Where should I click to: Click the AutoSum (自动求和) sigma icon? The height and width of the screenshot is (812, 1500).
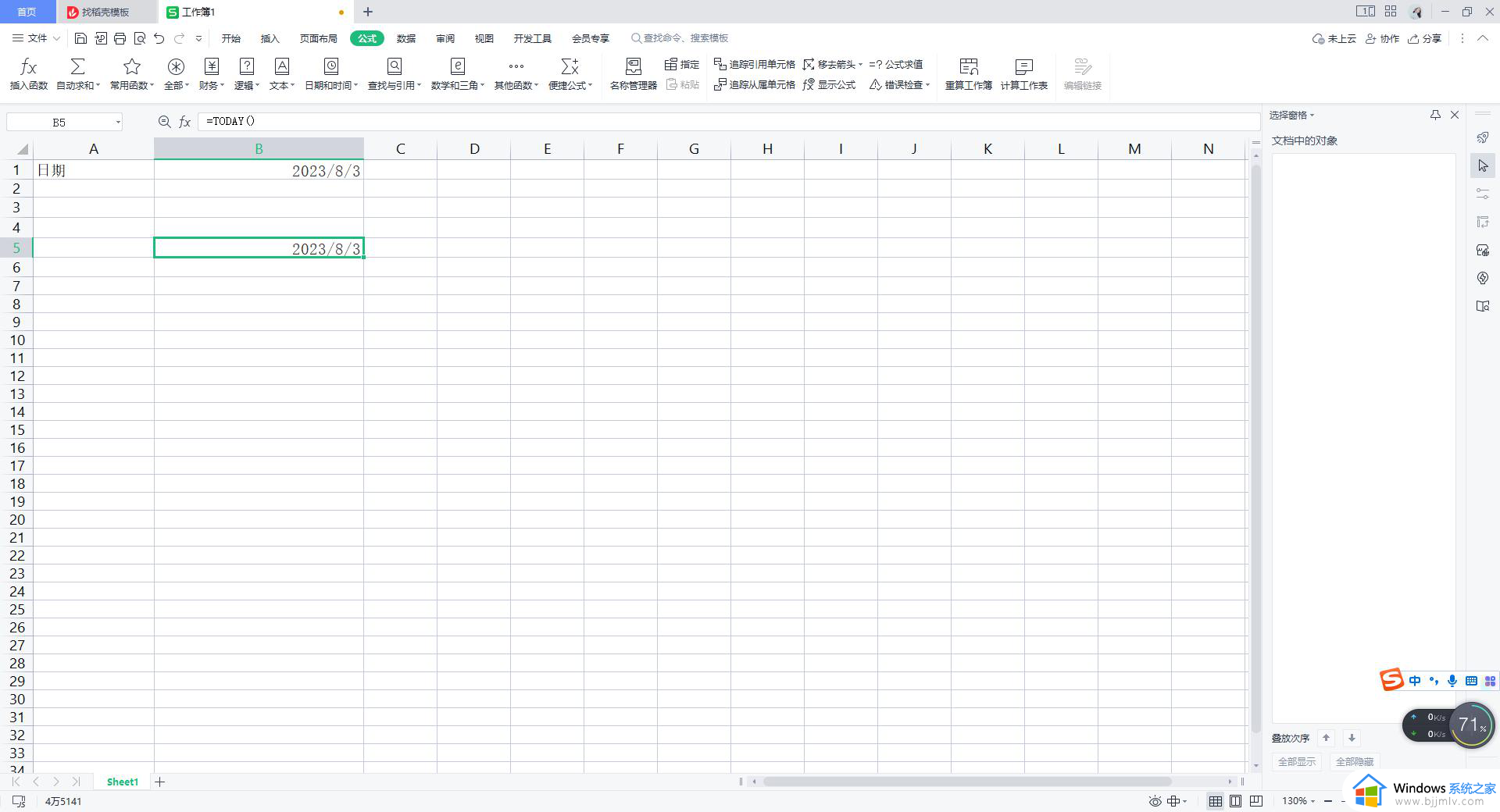pos(77,67)
